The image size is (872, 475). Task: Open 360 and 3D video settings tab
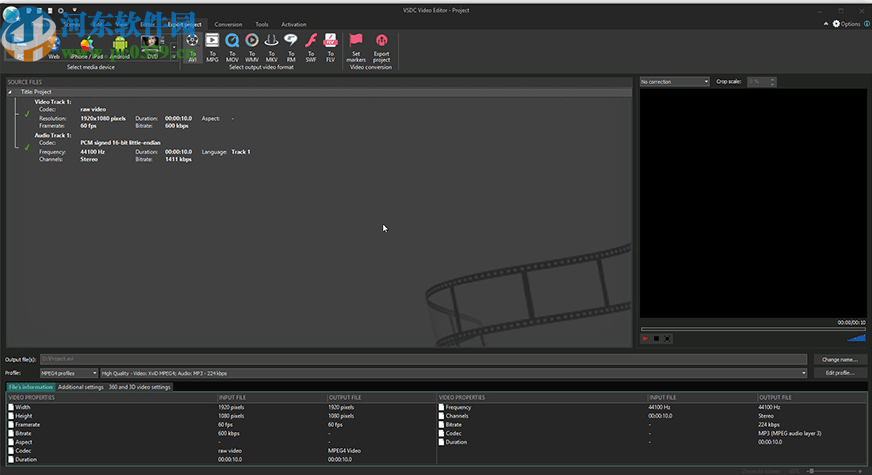[140, 387]
